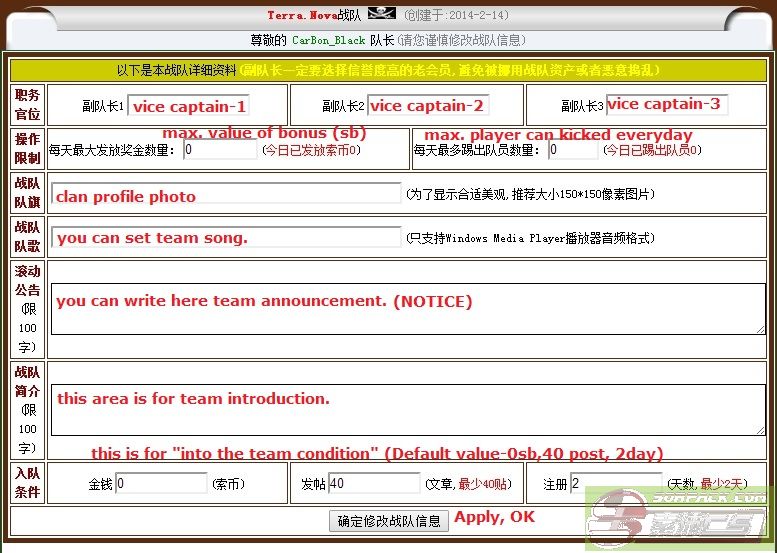
Task: Click the 注册 registration days field
Action: pyautogui.click(x=615, y=484)
